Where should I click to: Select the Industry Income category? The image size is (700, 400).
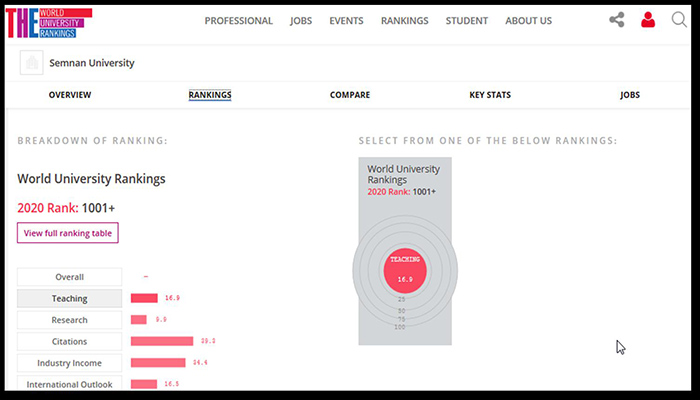tap(70, 363)
